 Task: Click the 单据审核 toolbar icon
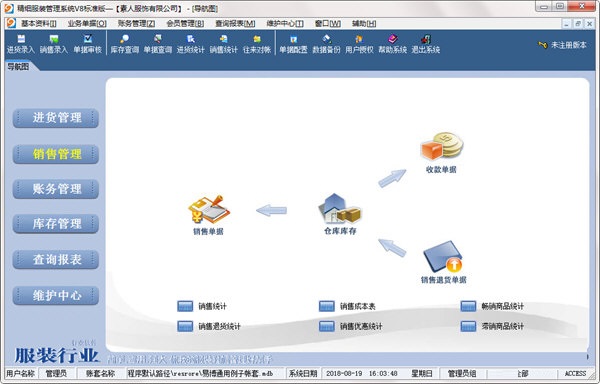(x=88, y=44)
